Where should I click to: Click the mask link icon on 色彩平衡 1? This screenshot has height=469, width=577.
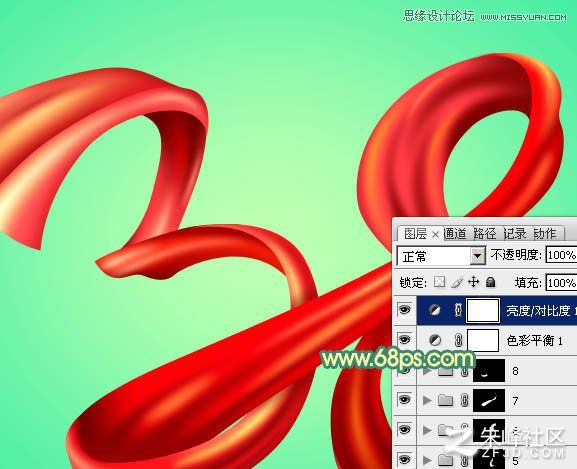tap(458, 340)
